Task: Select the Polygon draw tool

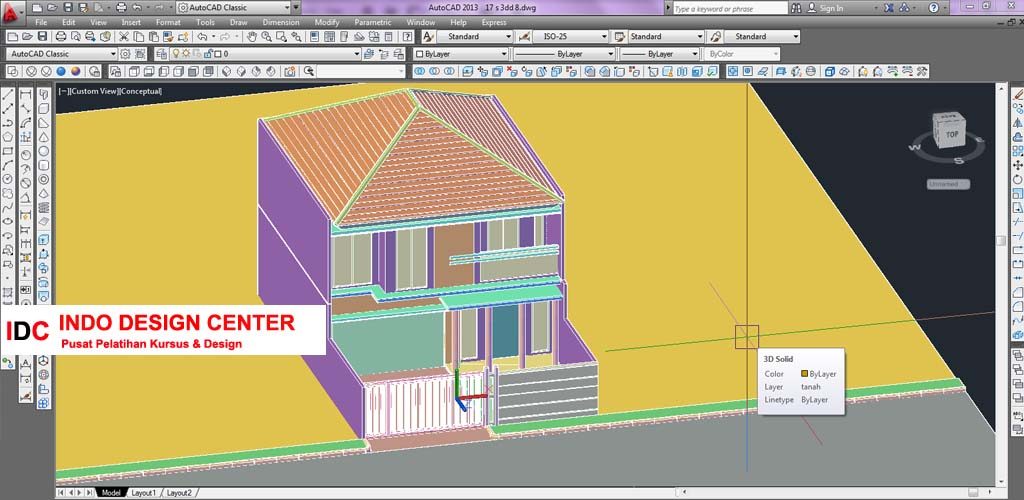Action: pyautogui.click(x=8, y=137)
